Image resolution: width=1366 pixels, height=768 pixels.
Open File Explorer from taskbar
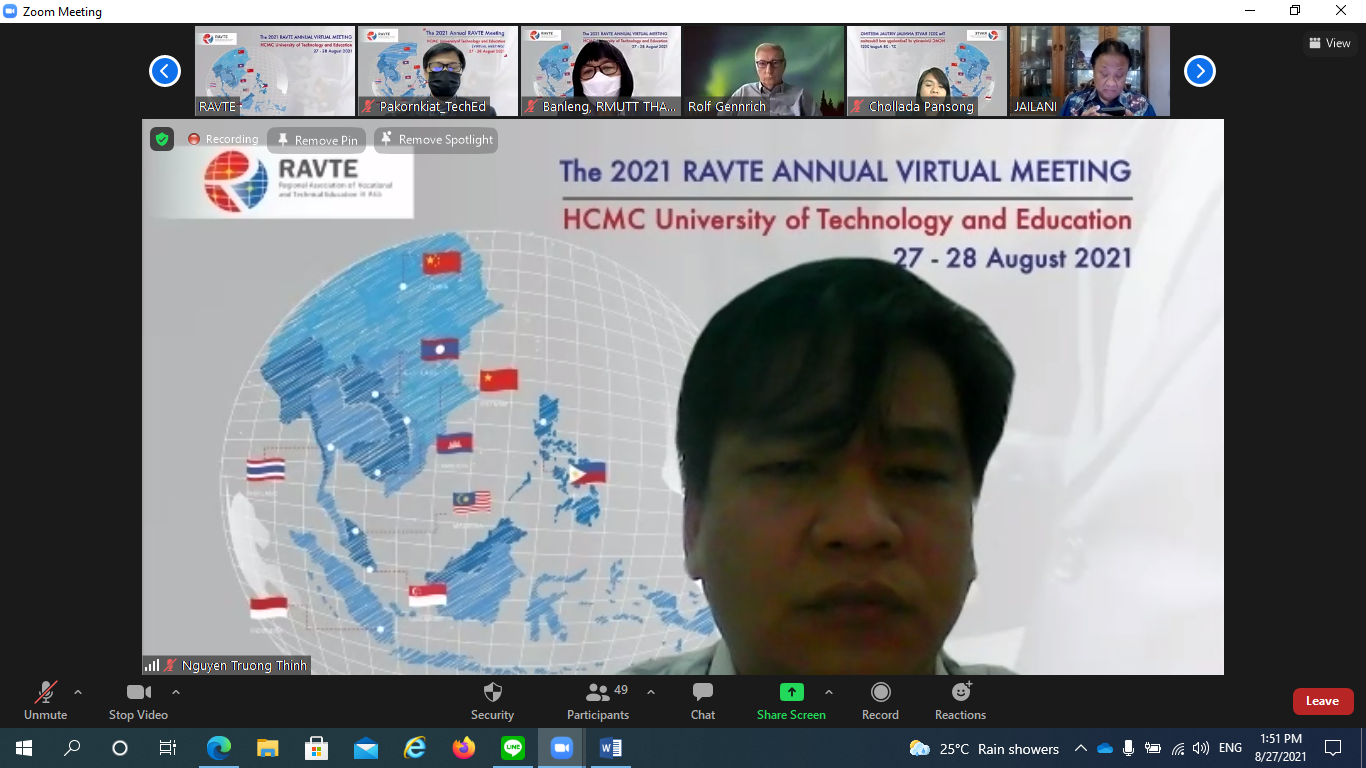[267, 748]
